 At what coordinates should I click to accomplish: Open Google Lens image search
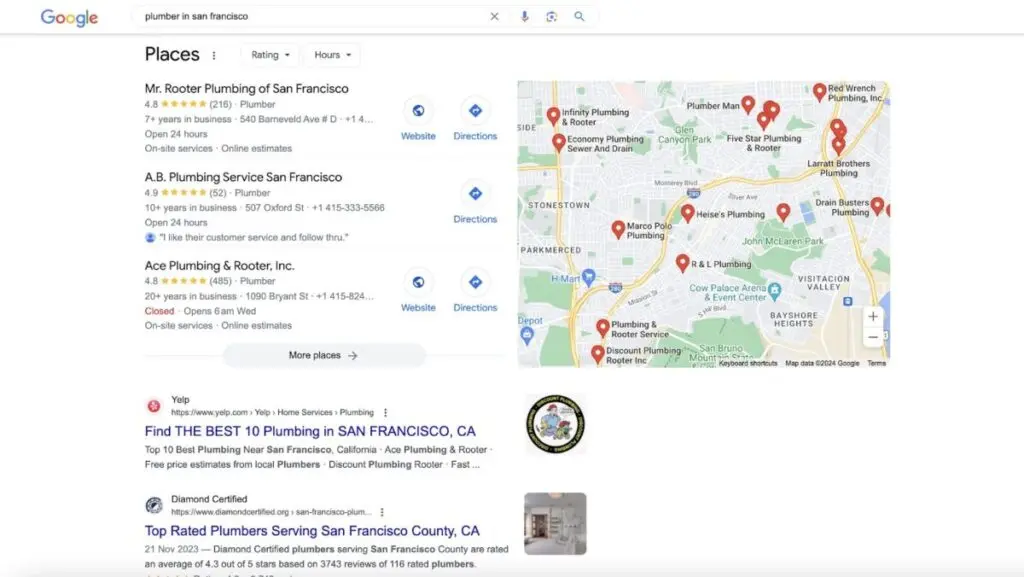(551, 17)
